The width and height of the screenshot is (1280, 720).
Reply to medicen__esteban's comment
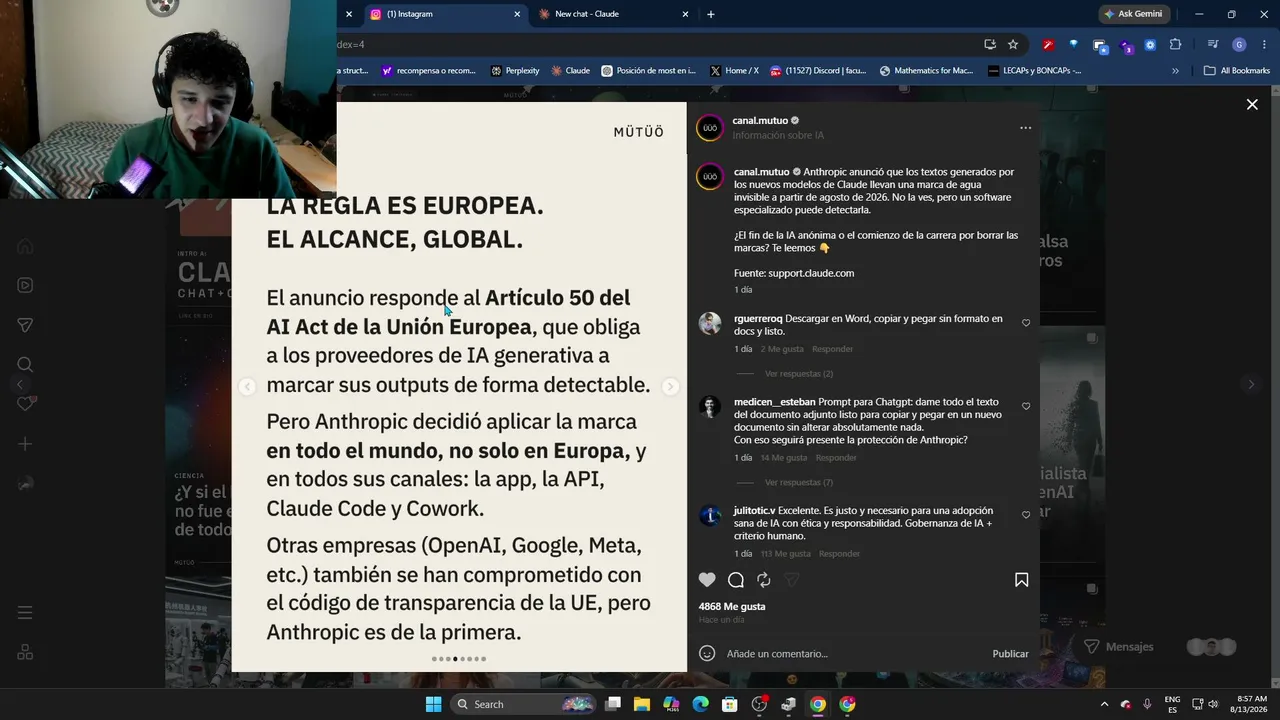(x=836, y=458)
